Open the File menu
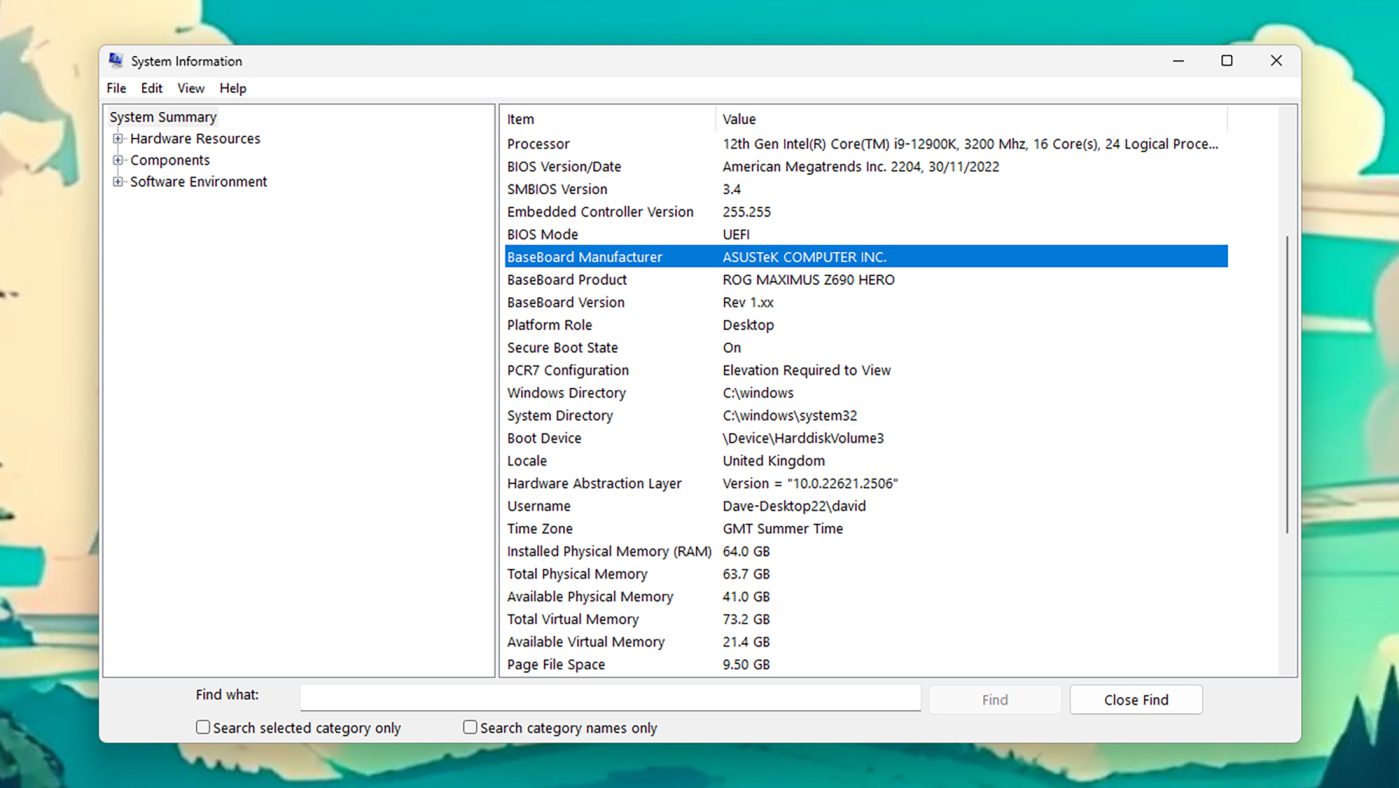 [116, 88]
